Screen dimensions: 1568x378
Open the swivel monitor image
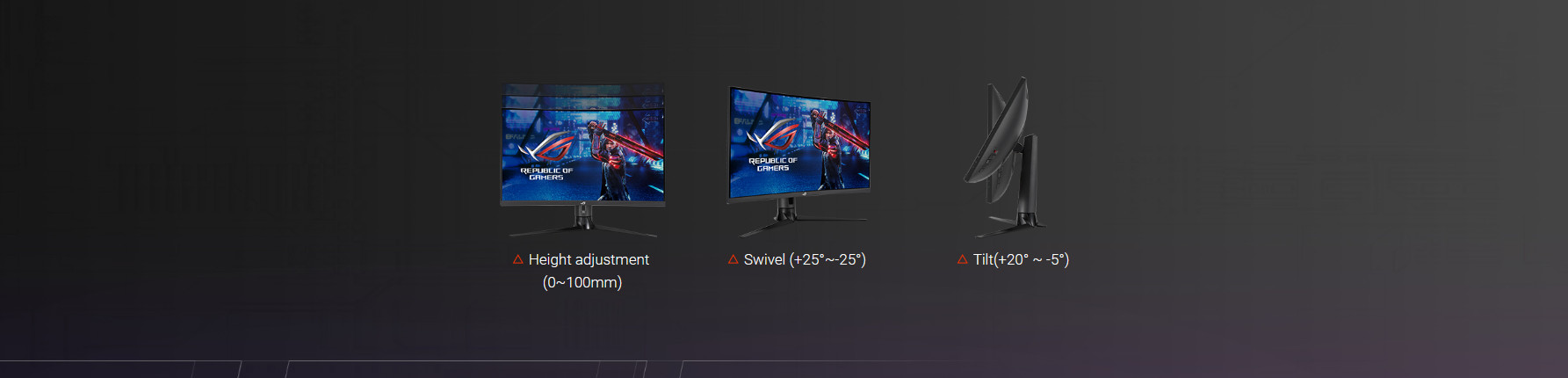798,161
